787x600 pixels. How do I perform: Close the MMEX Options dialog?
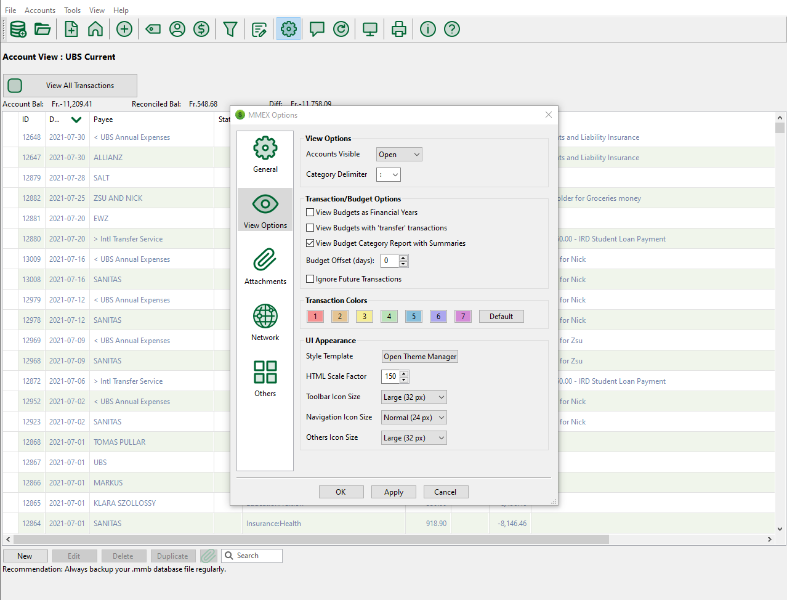pyautogui.click(x=549, y=115)
